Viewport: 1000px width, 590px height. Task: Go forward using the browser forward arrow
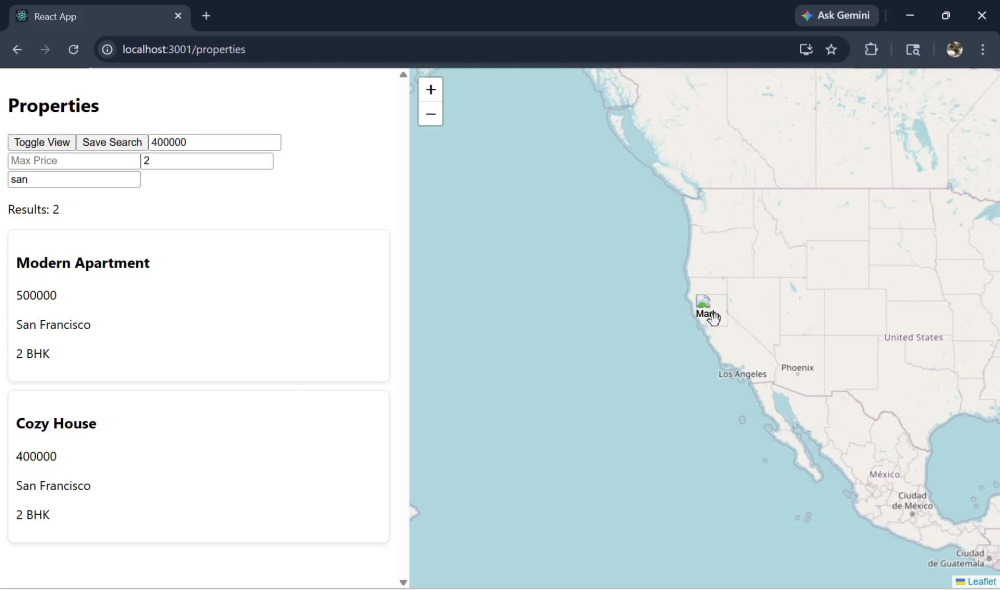tap(45, 49)
